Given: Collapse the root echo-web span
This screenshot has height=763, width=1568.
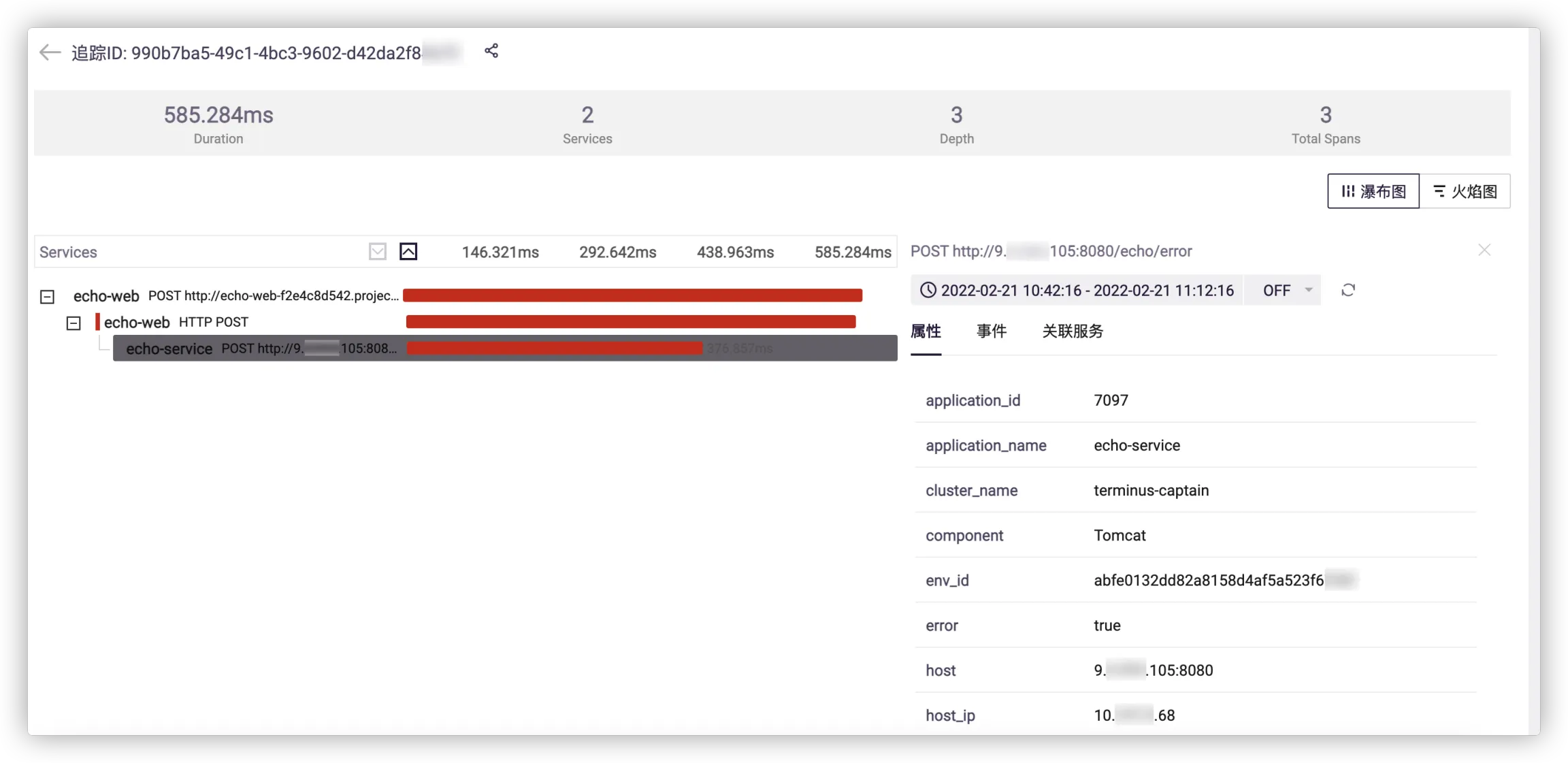Looking at the screenshot, I should (47, 297).
